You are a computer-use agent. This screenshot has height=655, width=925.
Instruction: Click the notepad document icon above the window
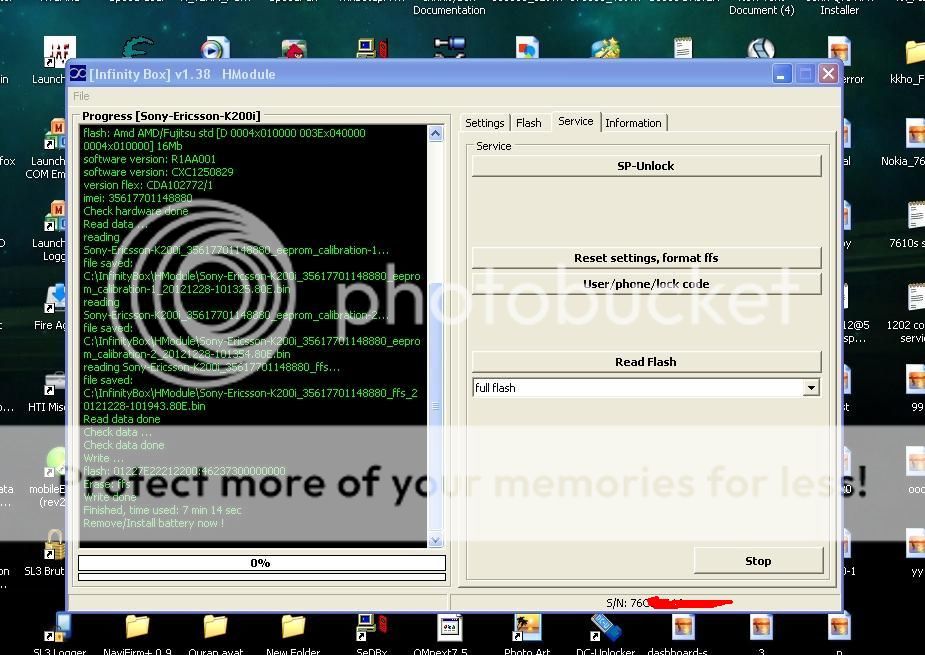tap(683, 48)
